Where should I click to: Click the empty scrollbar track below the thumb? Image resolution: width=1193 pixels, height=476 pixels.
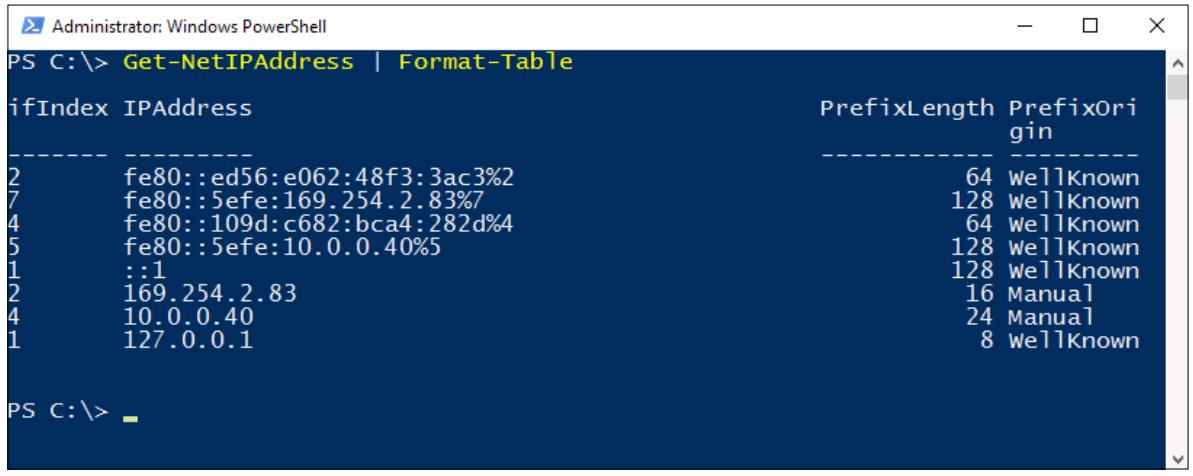[1178, 274]
